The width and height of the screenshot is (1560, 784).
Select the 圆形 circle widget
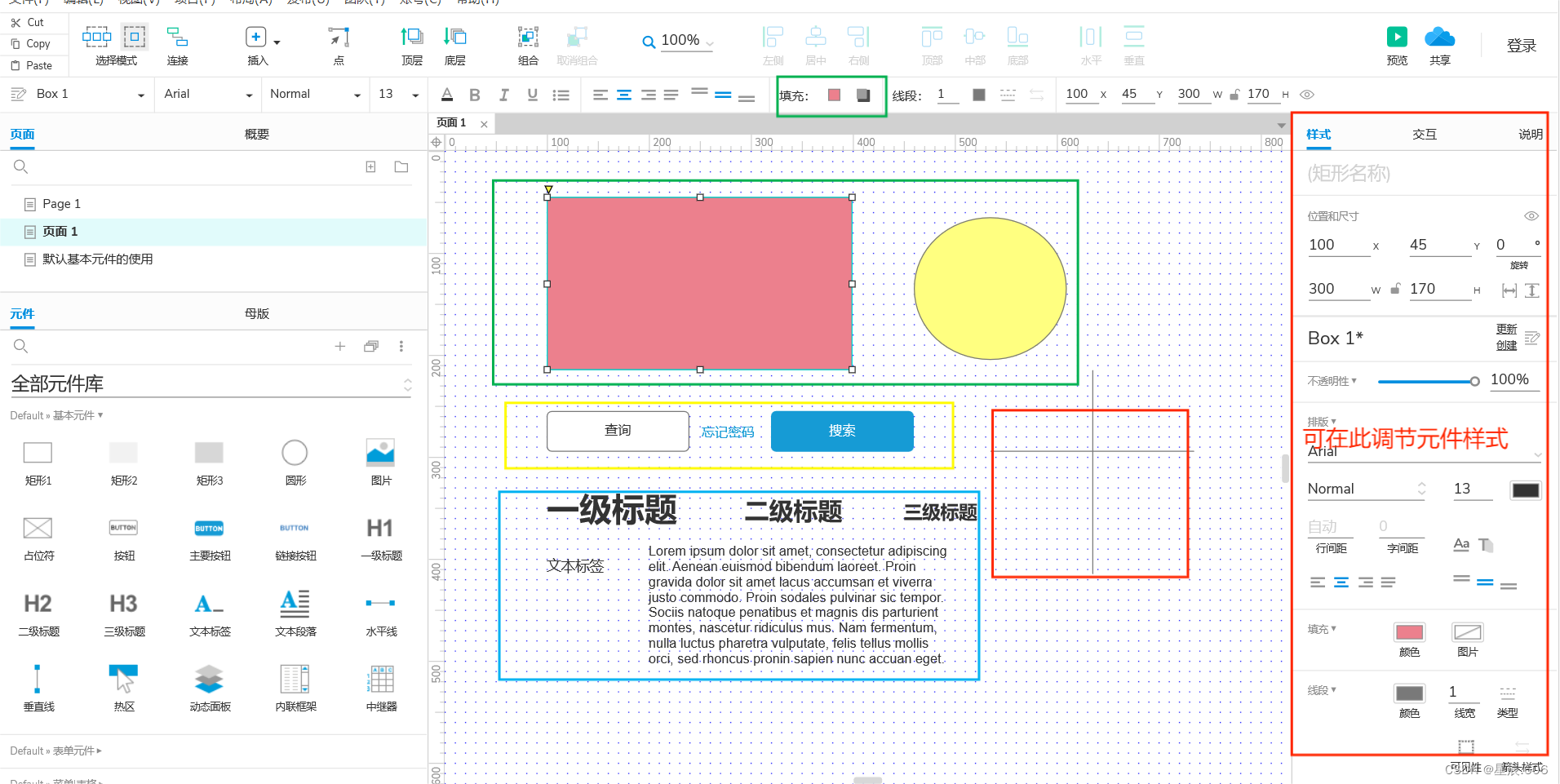point(295,463)
